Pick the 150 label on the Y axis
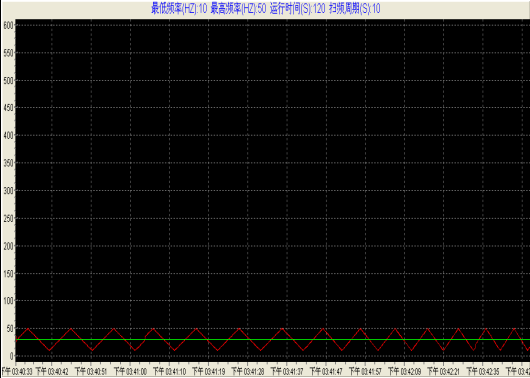 tap(8, 273)
